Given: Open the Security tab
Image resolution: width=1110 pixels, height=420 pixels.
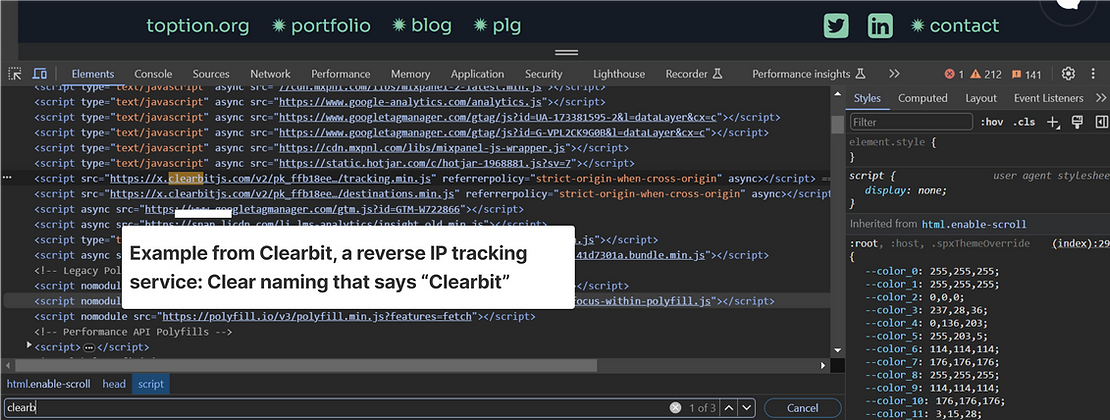Looking at the screenshot, I should (544, 74).
